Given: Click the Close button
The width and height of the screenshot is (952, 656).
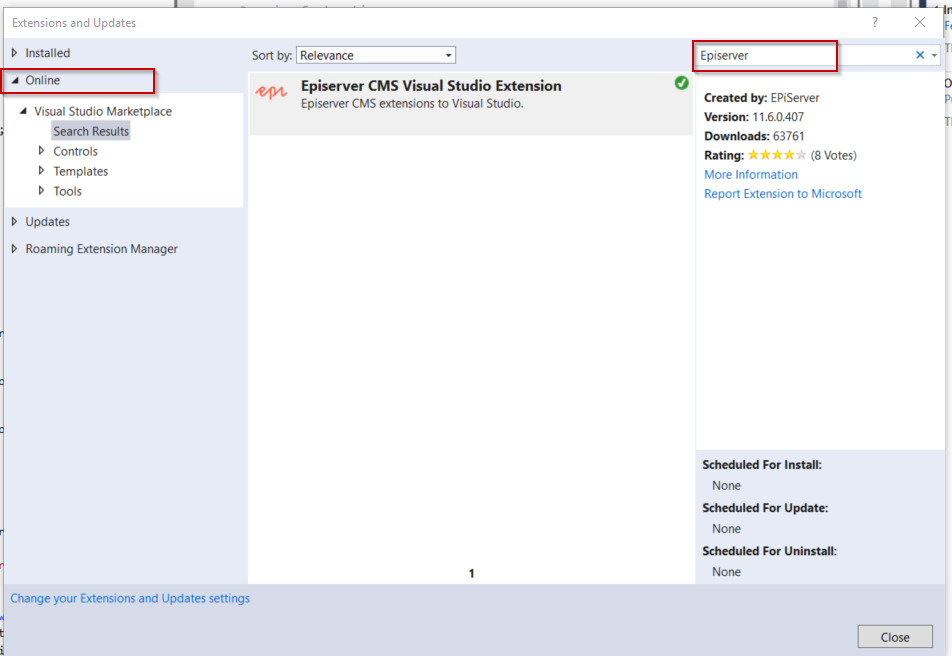Looking at the screenshot, I should pos(895,637).
